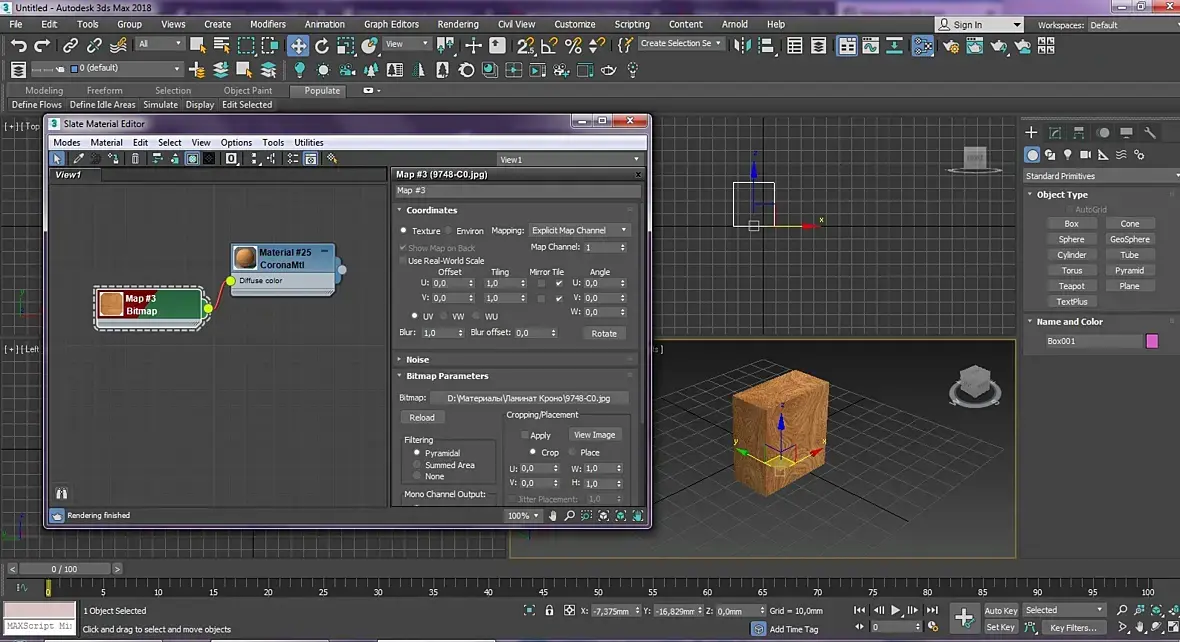Open the Create panel plus tab
This screenshot has height=642, width=1180.
click(1031, 133)
